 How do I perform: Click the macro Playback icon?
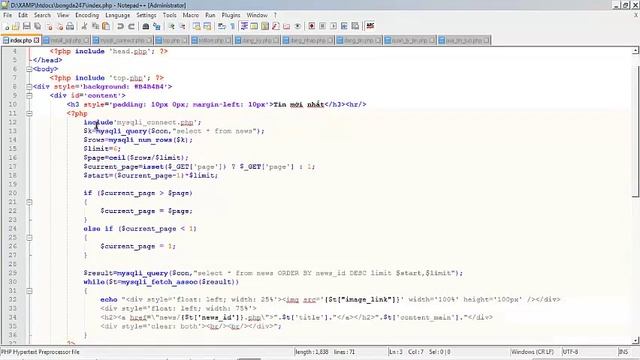click(x=333, y=27)
